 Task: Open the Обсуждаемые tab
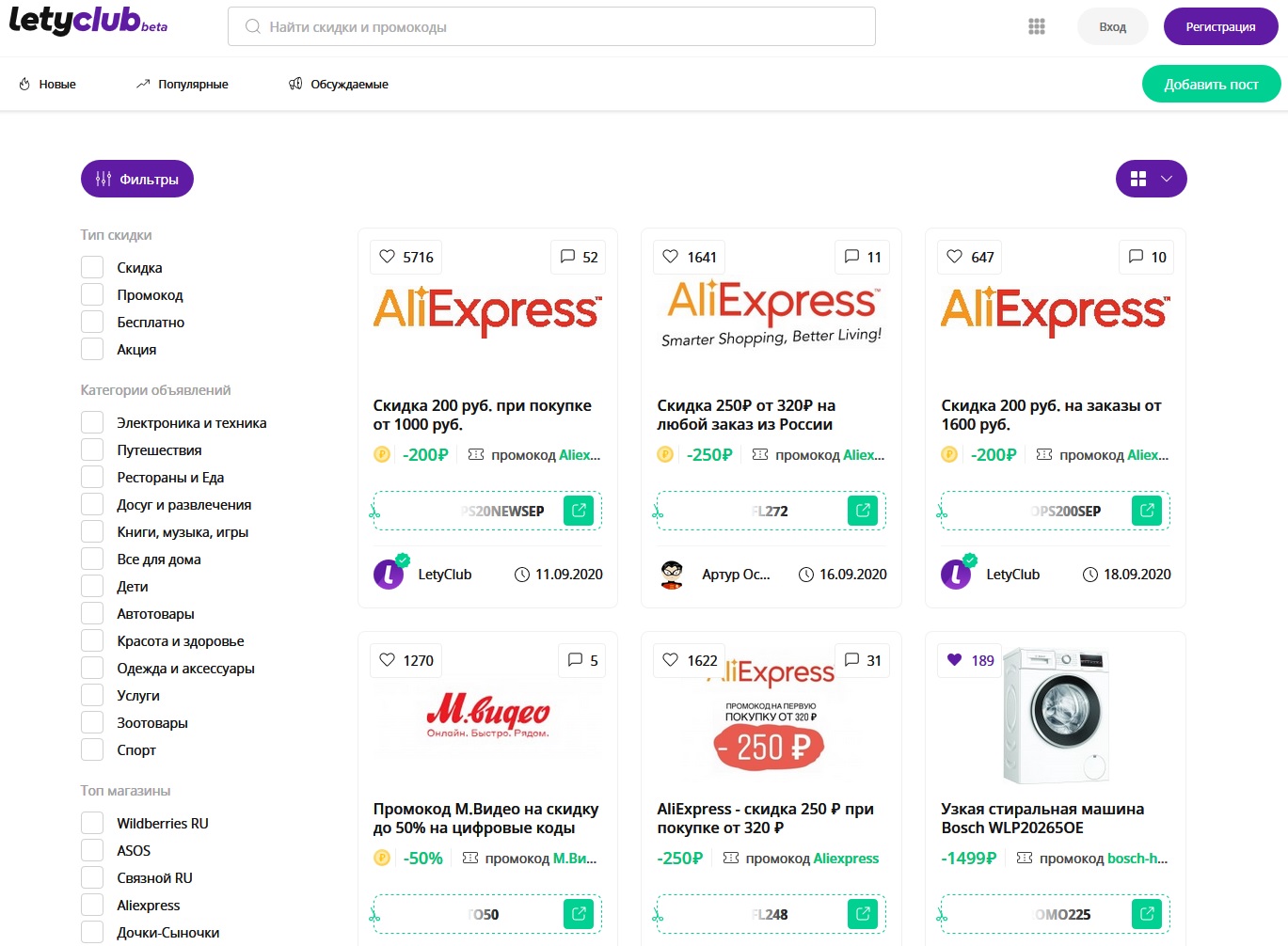point(339,84)
